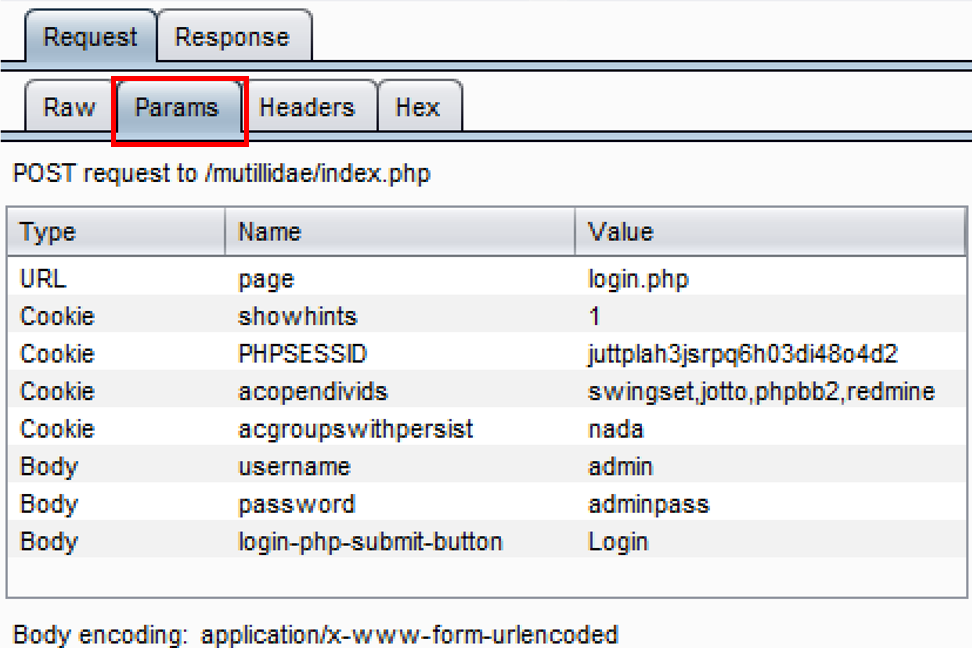Open the Response tab

(x=233, y=37)
